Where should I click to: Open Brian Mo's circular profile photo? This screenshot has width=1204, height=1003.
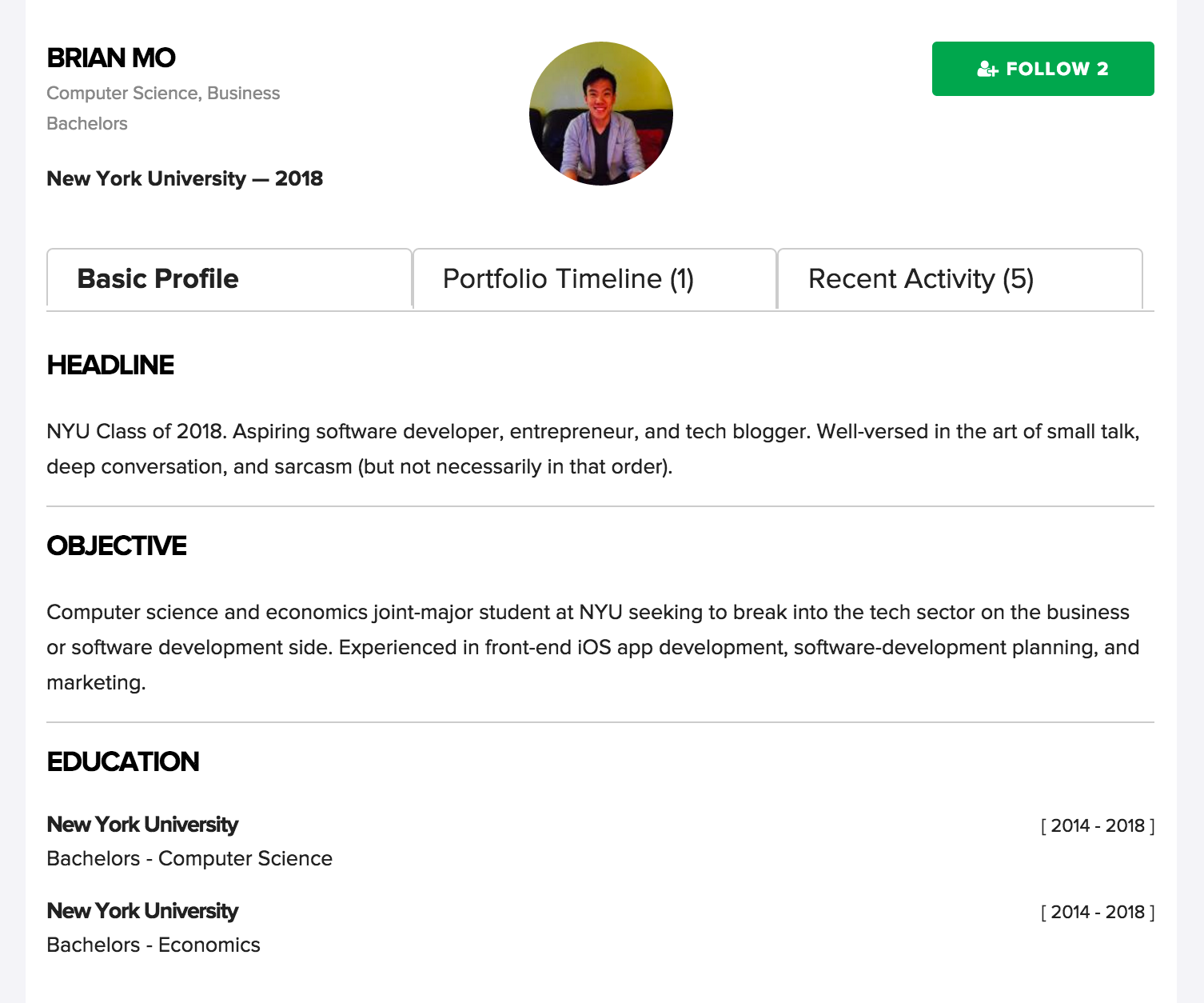(601, 114)
